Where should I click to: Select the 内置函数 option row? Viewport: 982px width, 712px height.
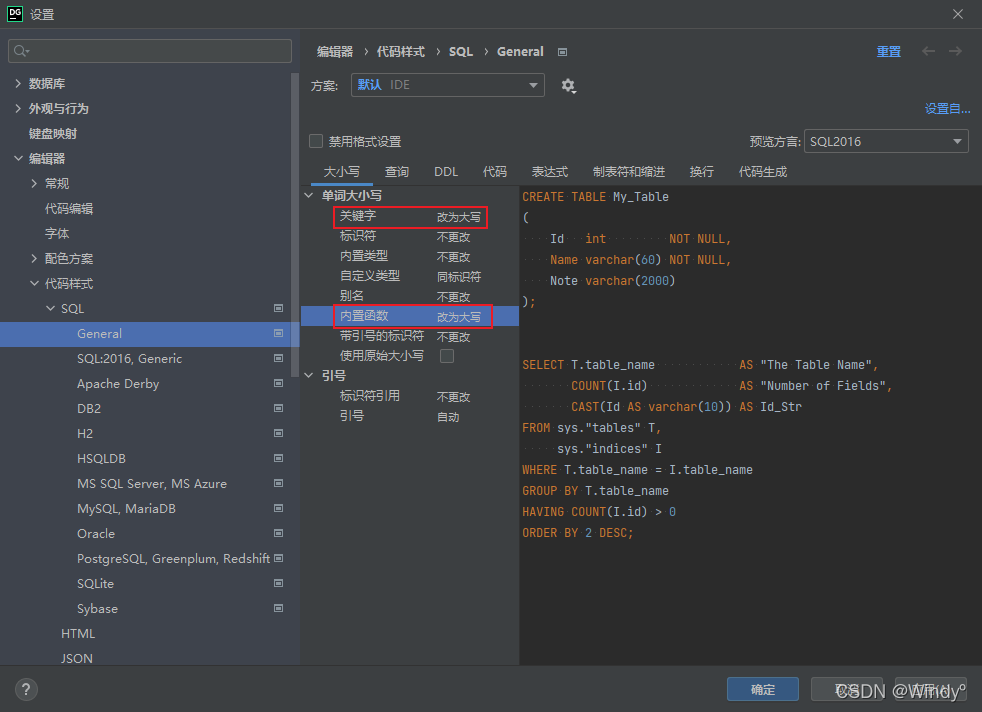point(410,316)
